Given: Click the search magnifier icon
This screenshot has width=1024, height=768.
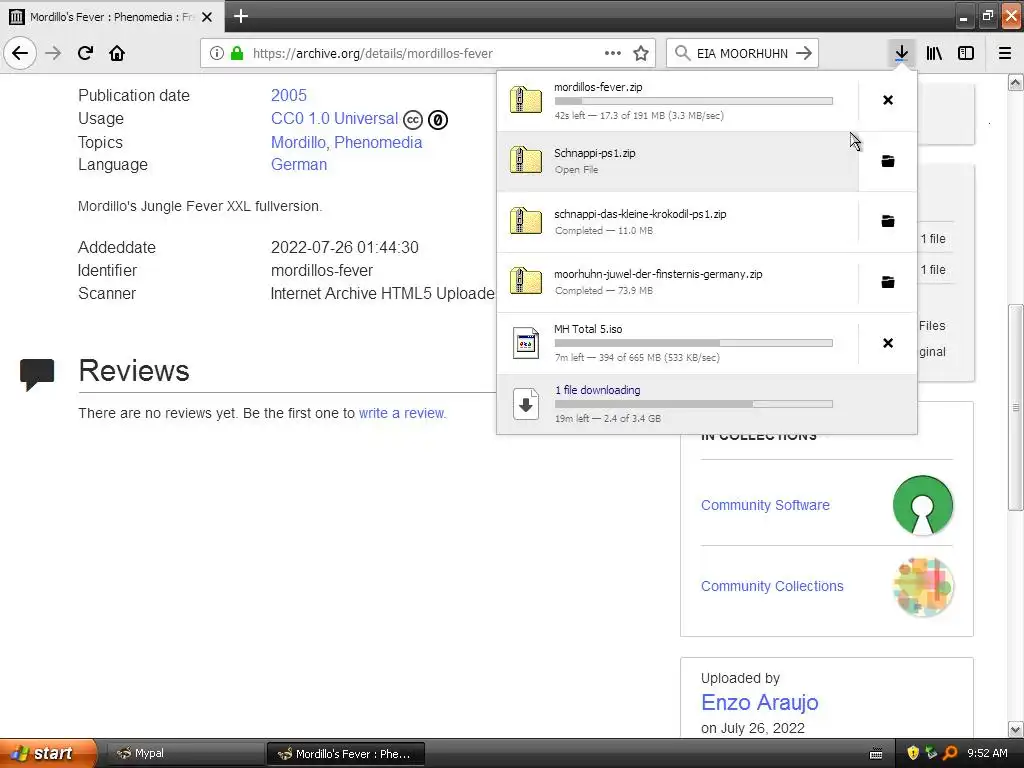Looking at the screenshot, I should (682, 53).
